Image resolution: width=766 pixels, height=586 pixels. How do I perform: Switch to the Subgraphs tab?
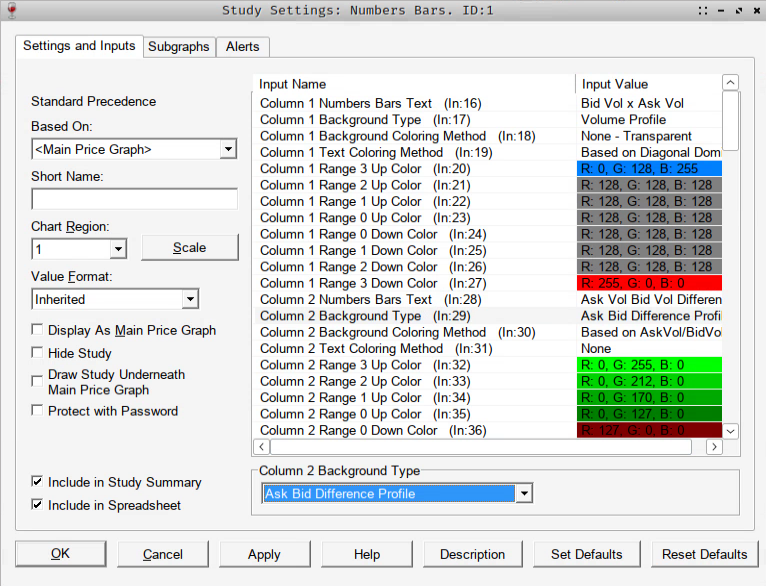(179, 46)
